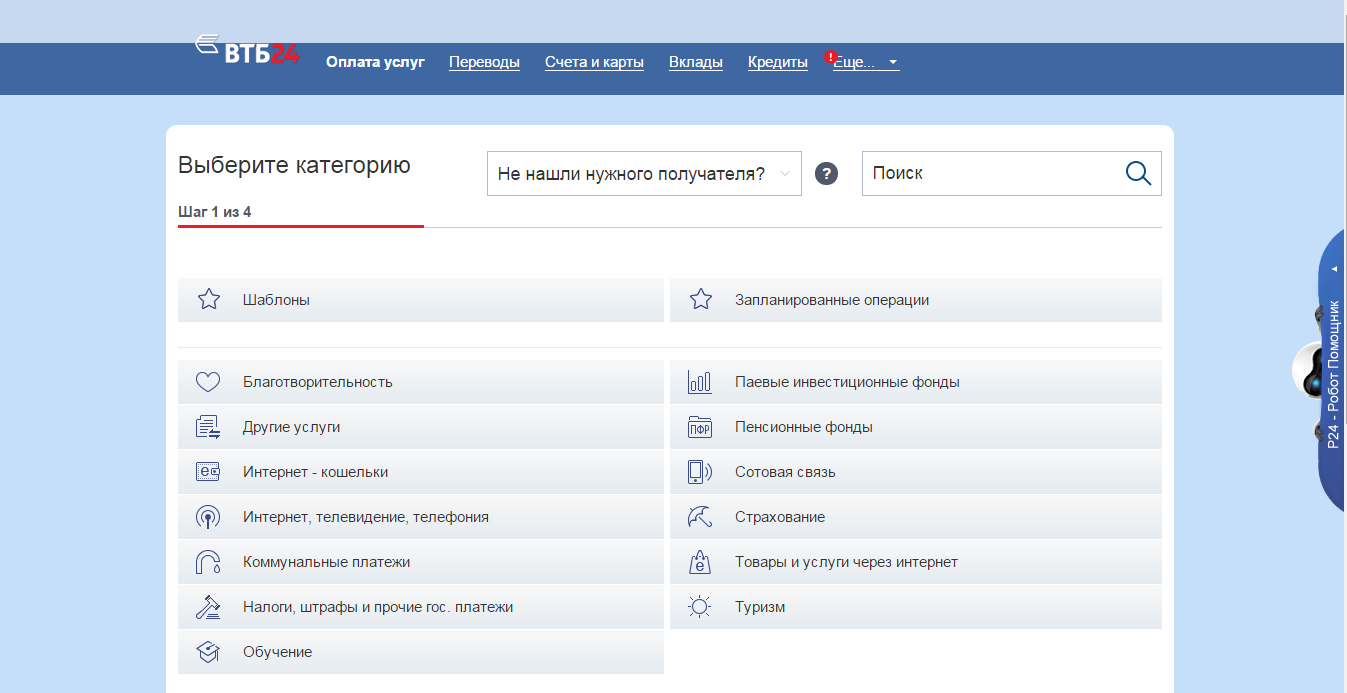Click the VTB24 logo
Viewport: 1347px width, 693px height.
coord(247,51)
